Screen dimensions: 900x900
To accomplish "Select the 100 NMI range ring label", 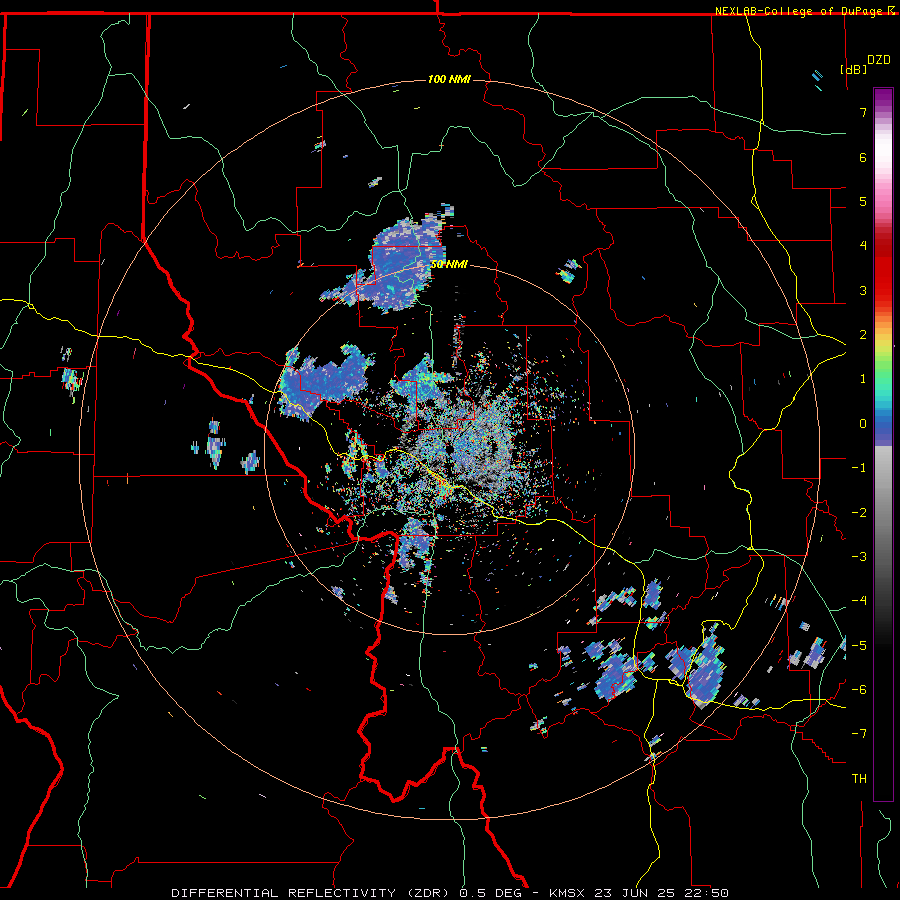I will [x=449, y=79].
